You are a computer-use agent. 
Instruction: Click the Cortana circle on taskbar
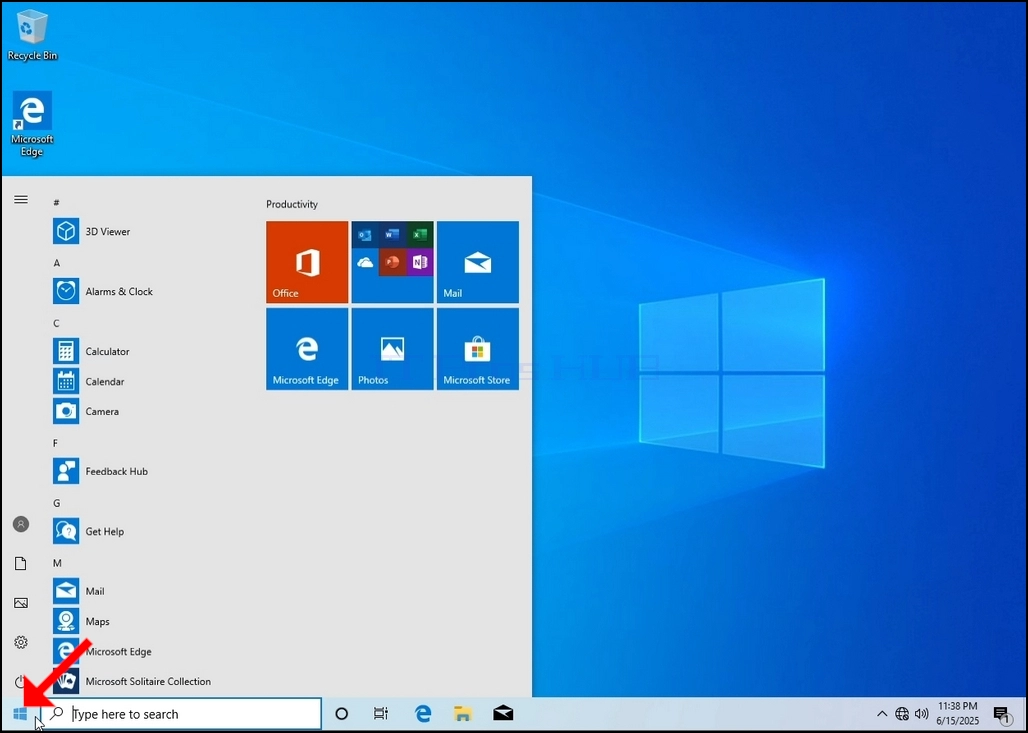click(342, 714)
